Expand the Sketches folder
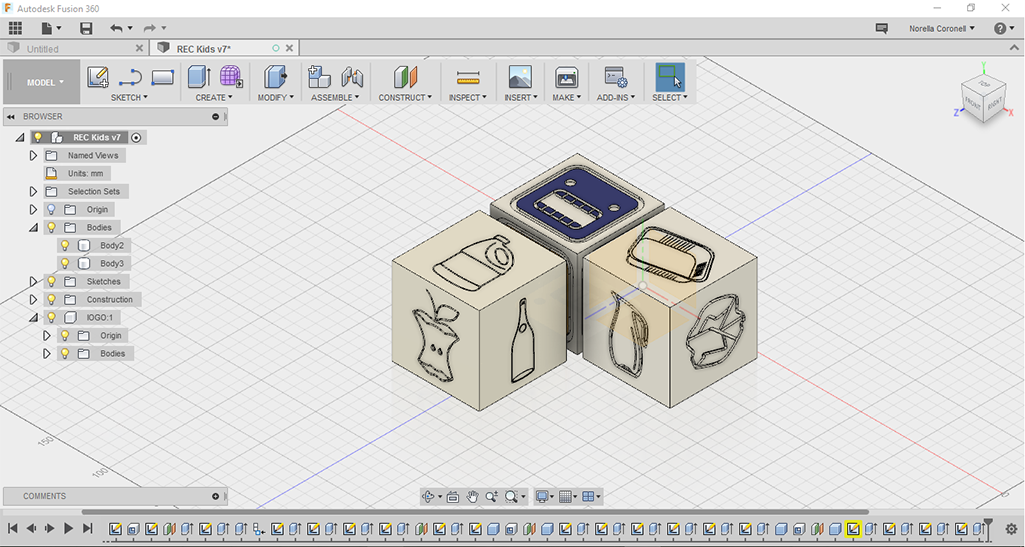 point(33,281)
